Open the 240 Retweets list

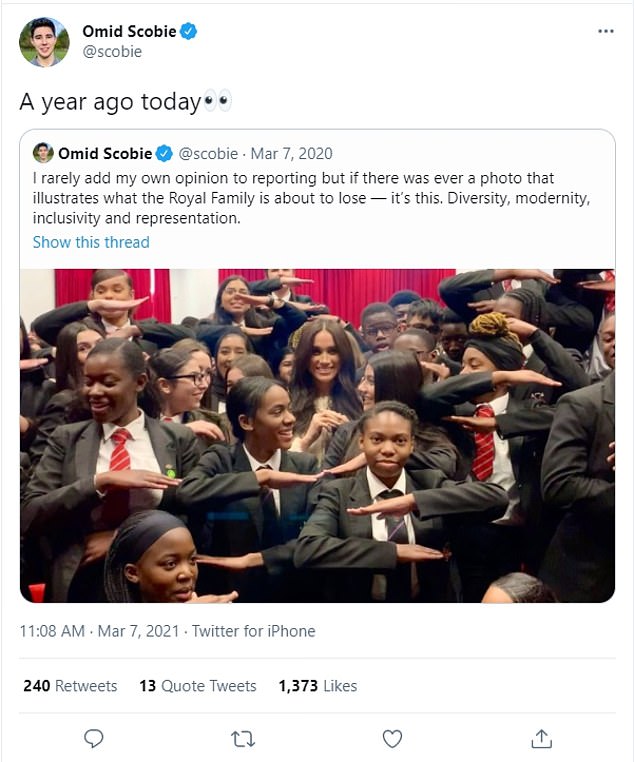coord(70,686)
